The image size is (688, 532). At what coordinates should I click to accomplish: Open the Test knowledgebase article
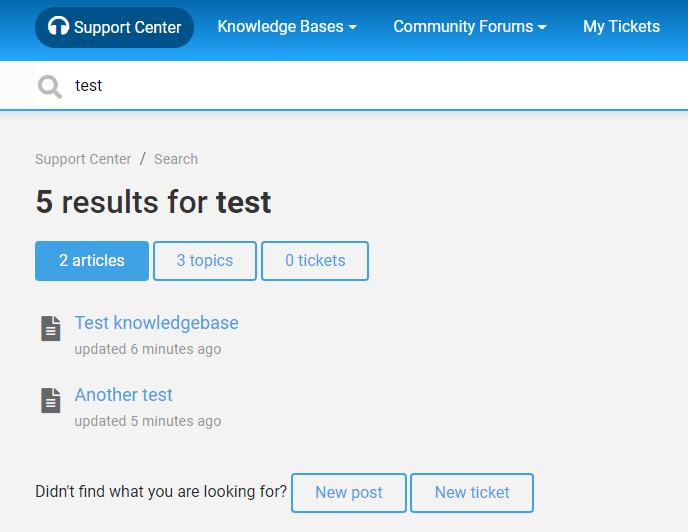coord(157,323)
